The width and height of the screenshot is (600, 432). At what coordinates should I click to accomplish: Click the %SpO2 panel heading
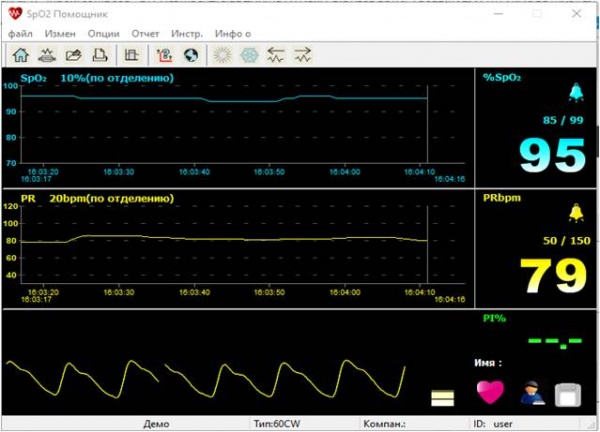coord(502,78)
